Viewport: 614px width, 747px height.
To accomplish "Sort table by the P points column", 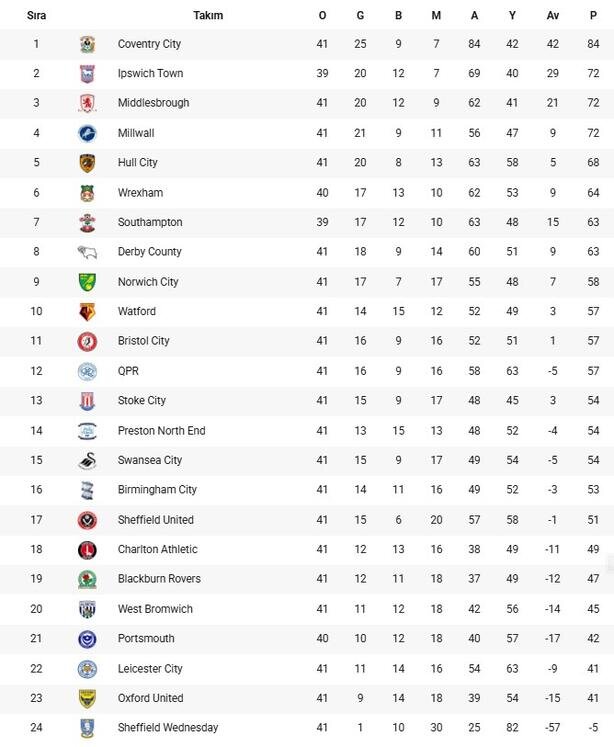I will [x=593, y=15].
